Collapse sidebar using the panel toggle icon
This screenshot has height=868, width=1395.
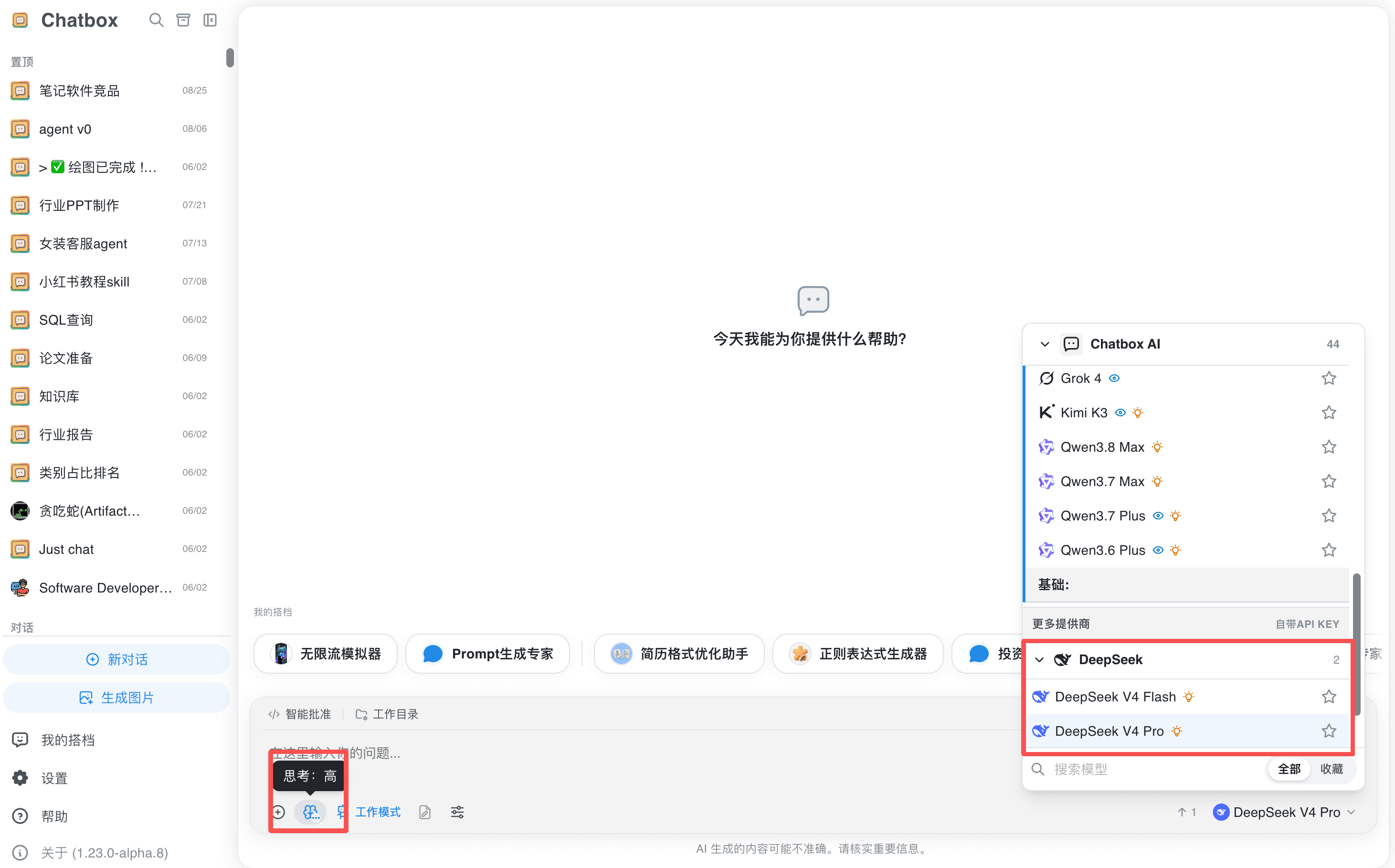210,20
